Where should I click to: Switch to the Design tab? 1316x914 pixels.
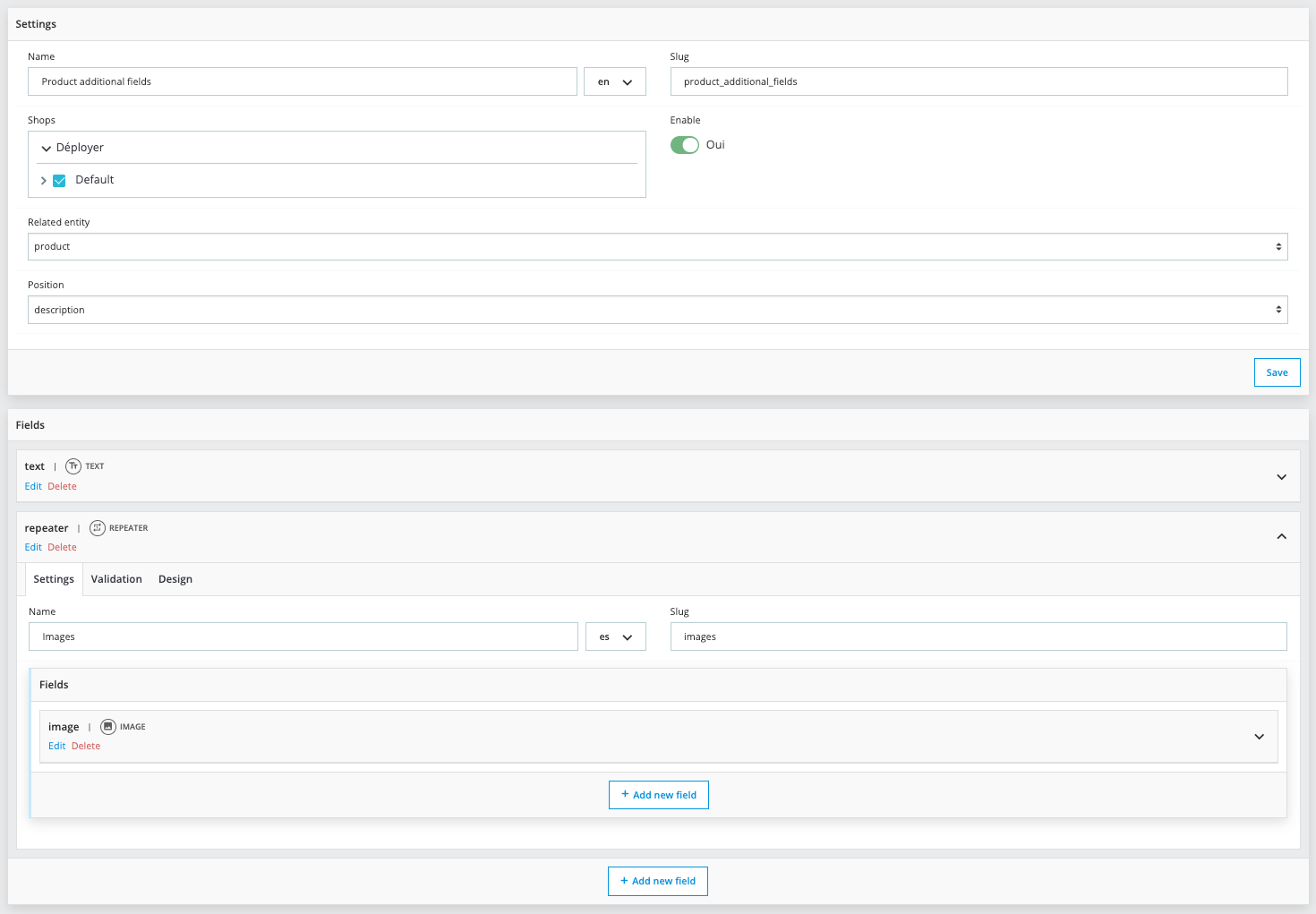[x=175, y=579]
